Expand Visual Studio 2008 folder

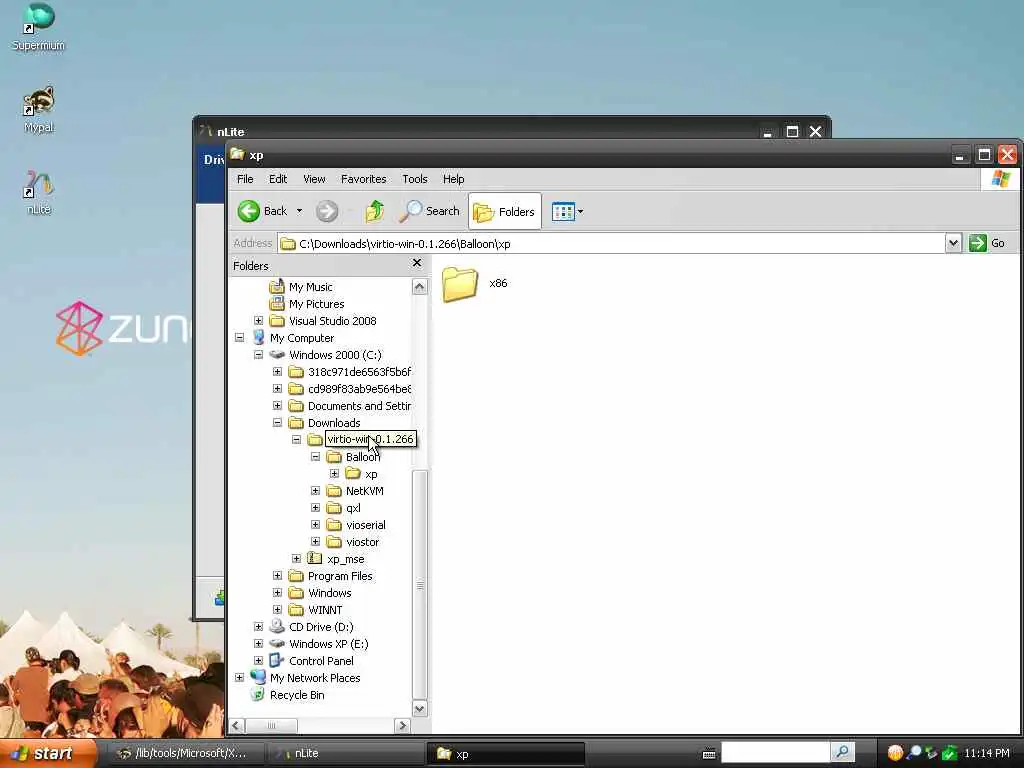pyautogui.click(x=259, y=321)
